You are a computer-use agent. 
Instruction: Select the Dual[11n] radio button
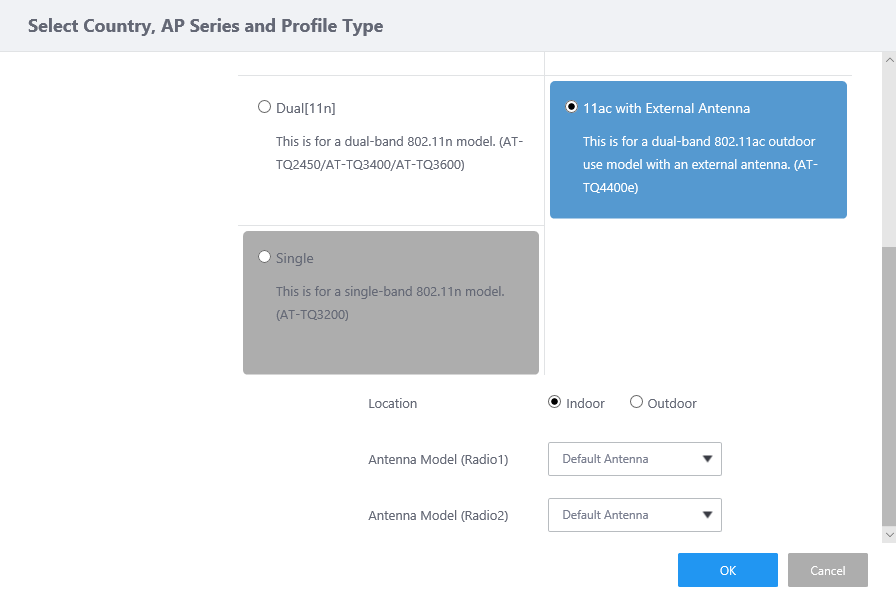pyautogui.click(x=264, y=107)
